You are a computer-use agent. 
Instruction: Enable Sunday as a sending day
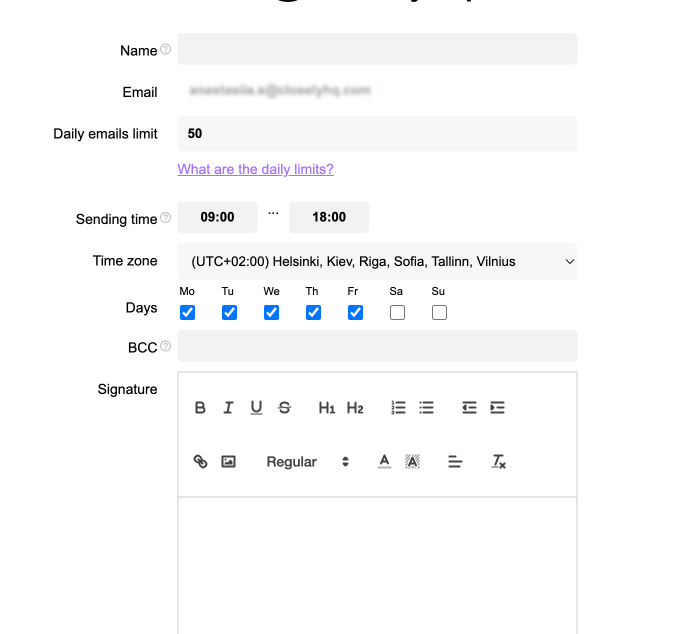(439, 313)
